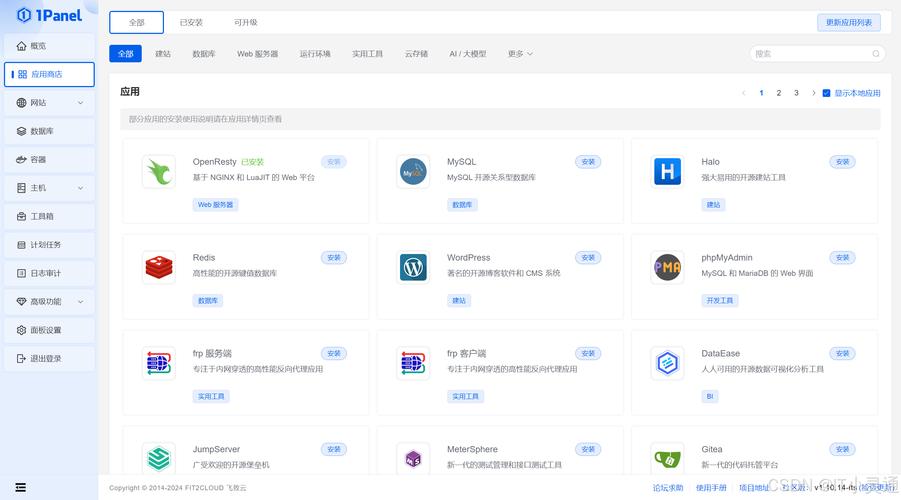Screen dimensions: 901x500
Task: Install Halo with its 安装 button
Action: [x=842, y=162]
